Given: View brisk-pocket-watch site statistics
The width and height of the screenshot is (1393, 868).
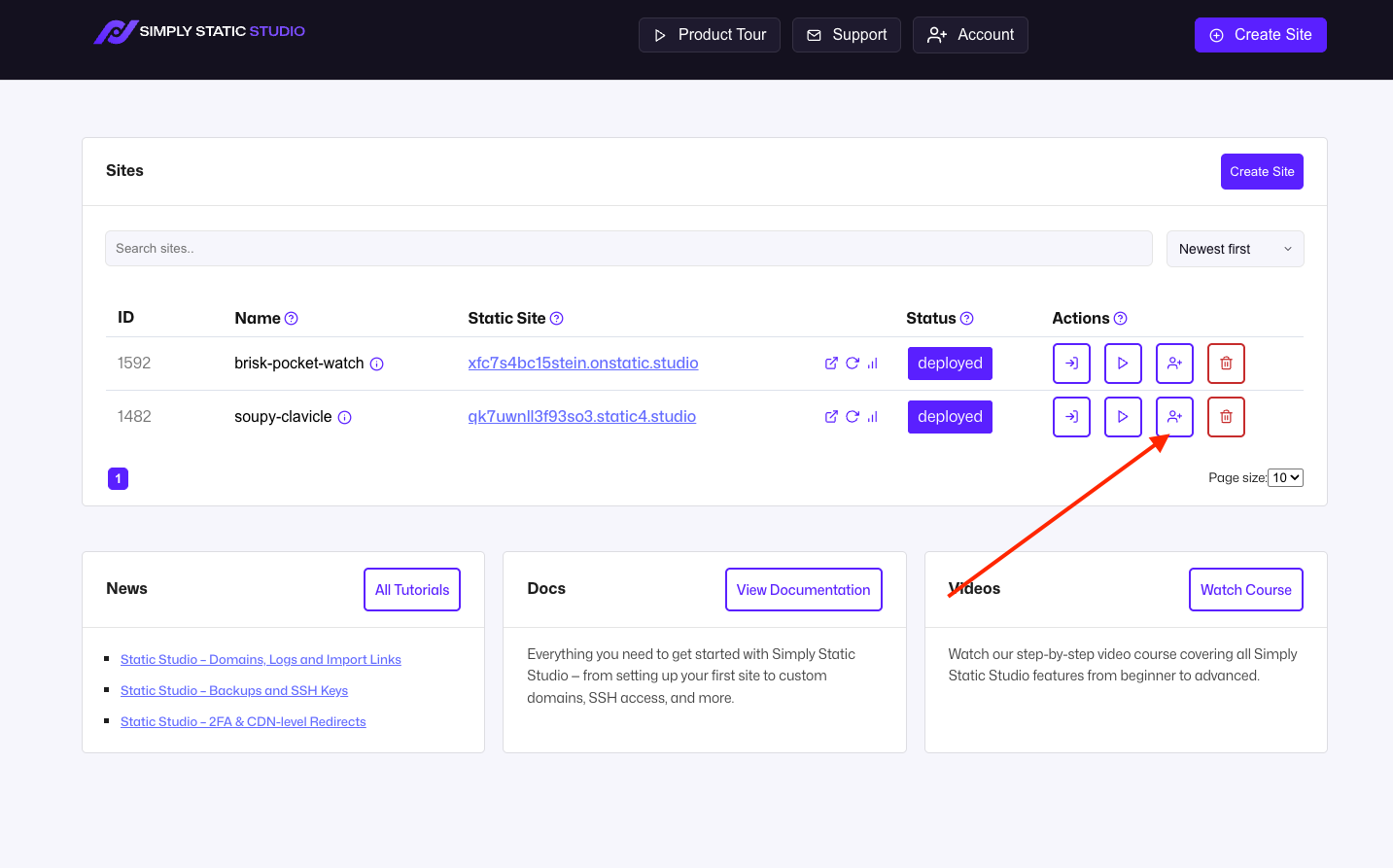Looking at the screenshot, I should 873,364.
